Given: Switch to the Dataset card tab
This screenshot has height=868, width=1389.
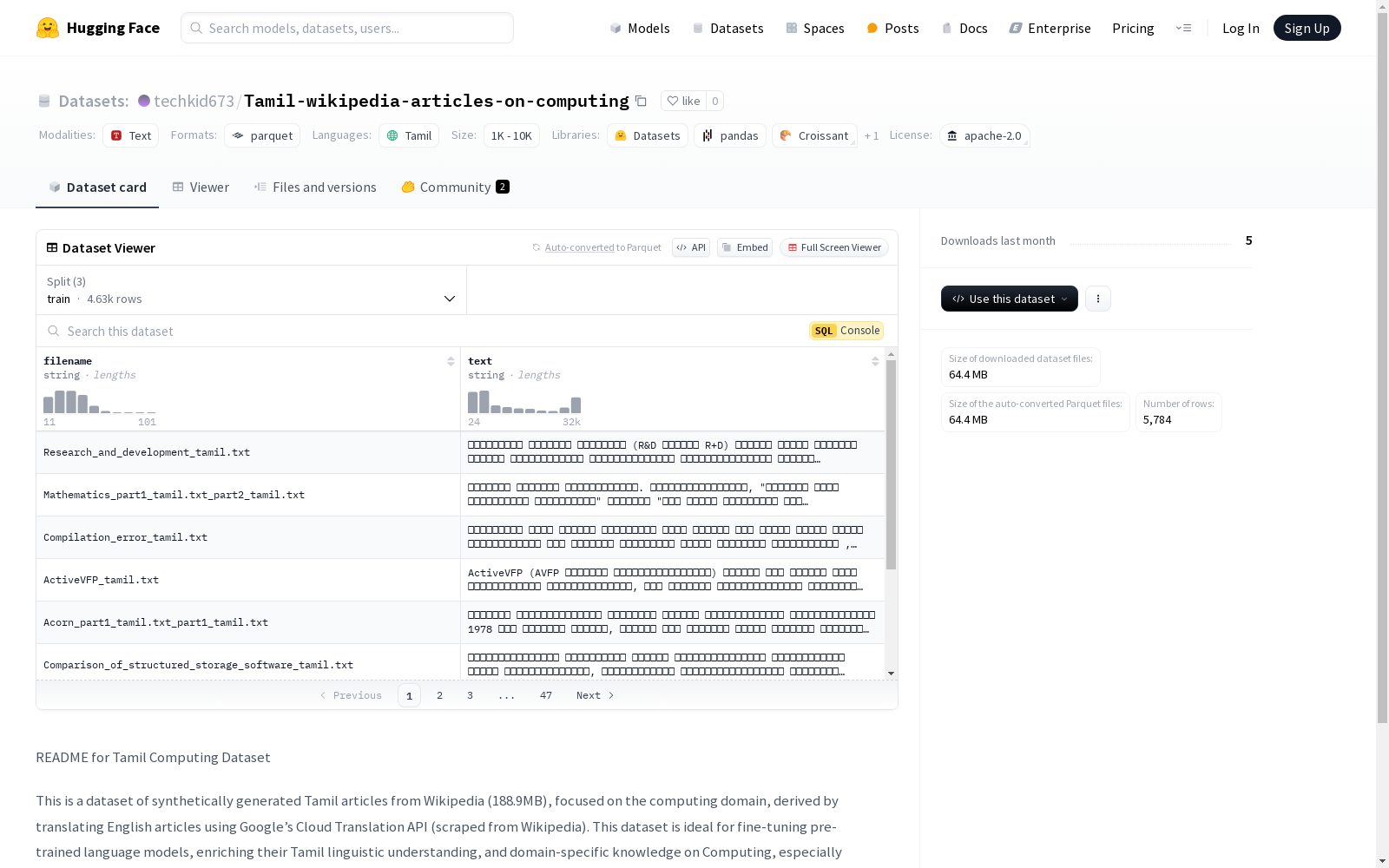Looking at the screenshot, I should click(97, 187).
